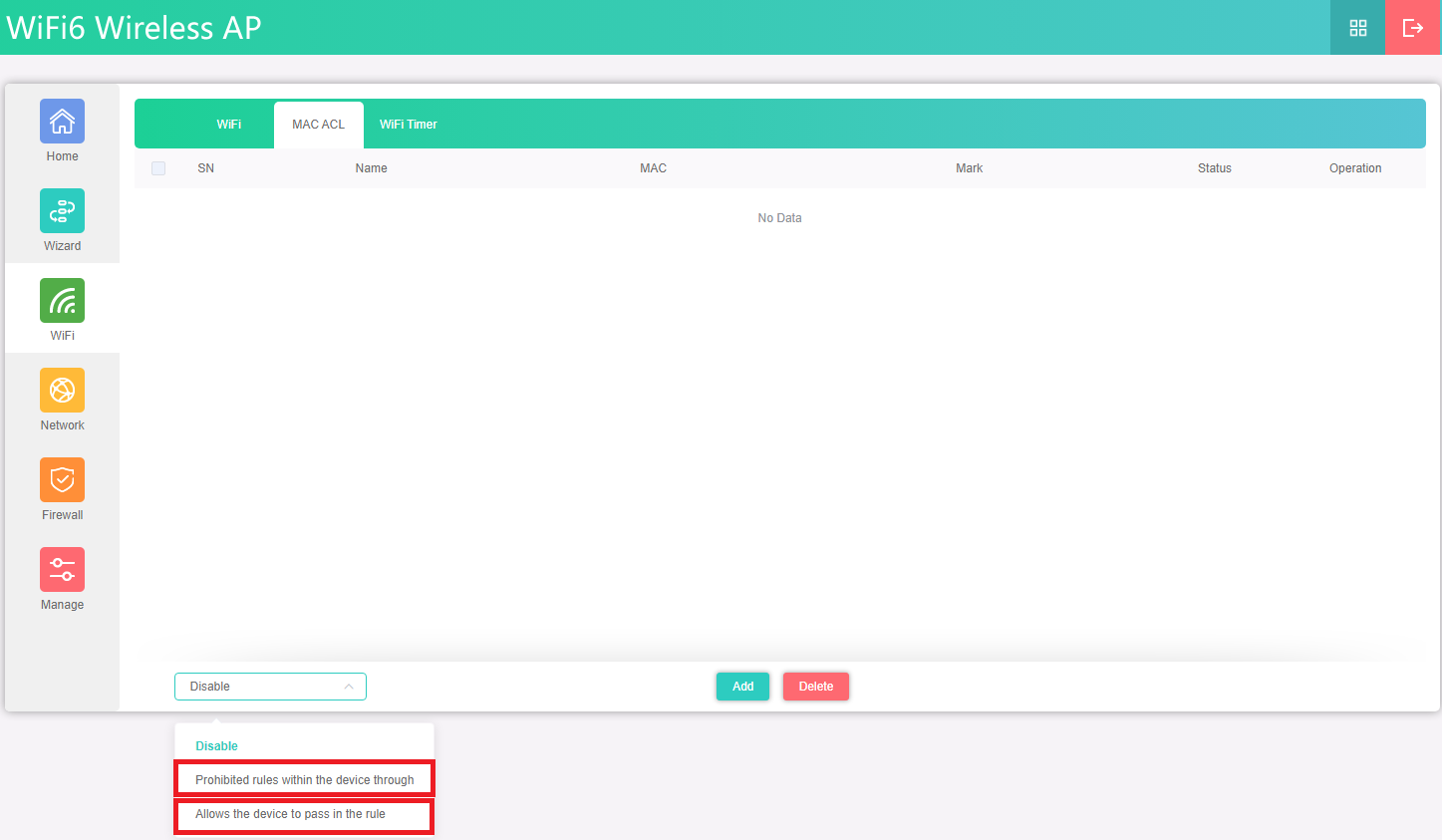Open the Firewall shield icon
1442x840 pixels.
coord(62,480)
